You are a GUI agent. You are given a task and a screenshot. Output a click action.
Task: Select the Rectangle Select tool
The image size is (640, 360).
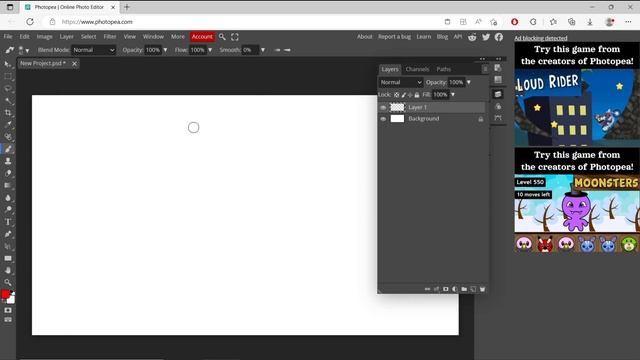8,76
